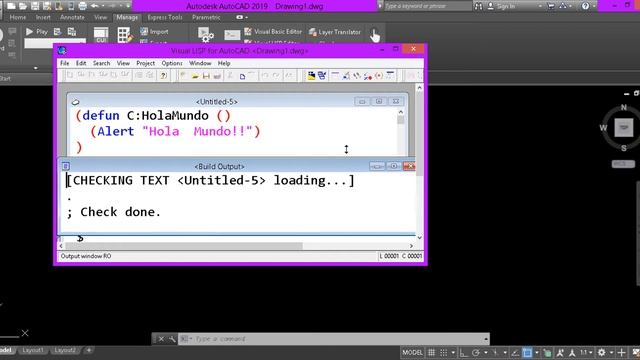The height and width of the screenshot is (360, 640).
Task: Click the Import customization button
Action: click(154, 31)
